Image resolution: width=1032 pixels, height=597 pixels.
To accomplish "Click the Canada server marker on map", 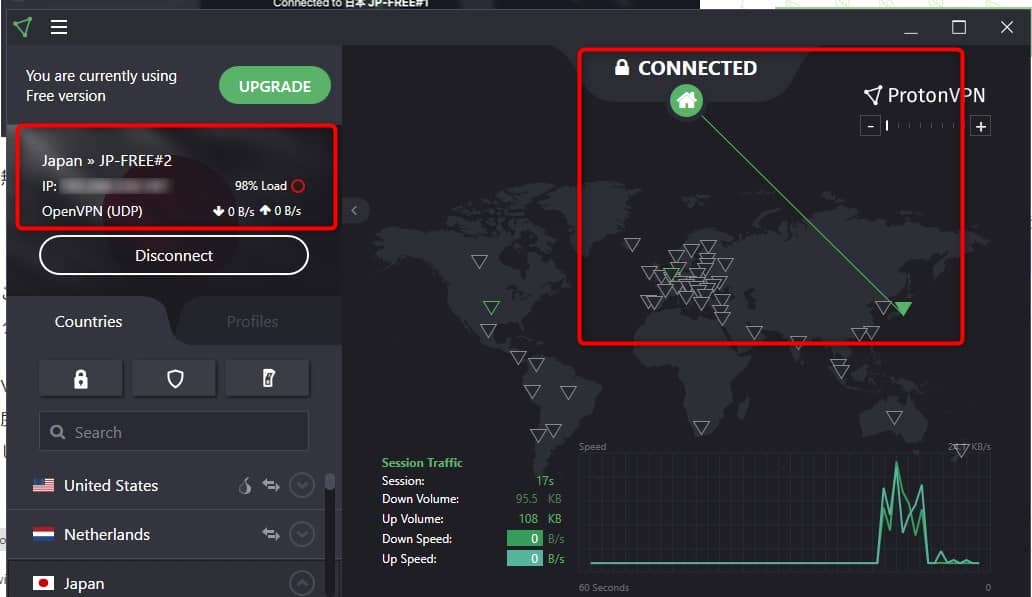I will 479,262.
